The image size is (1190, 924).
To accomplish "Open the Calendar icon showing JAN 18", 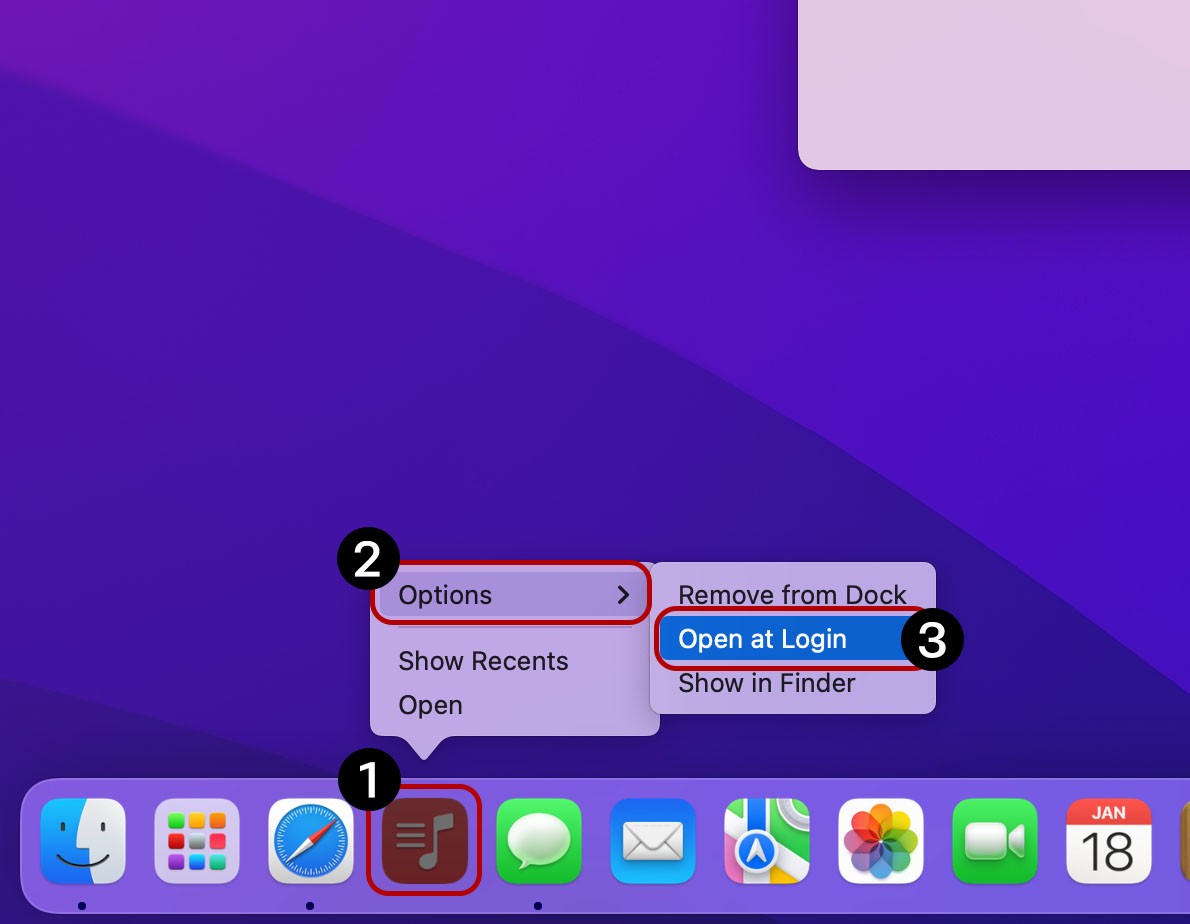I will (x=1109, y=840).
